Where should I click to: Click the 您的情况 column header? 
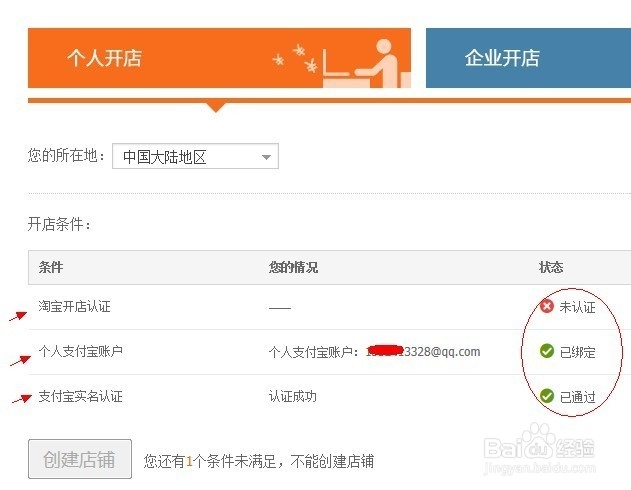(293, 267)
